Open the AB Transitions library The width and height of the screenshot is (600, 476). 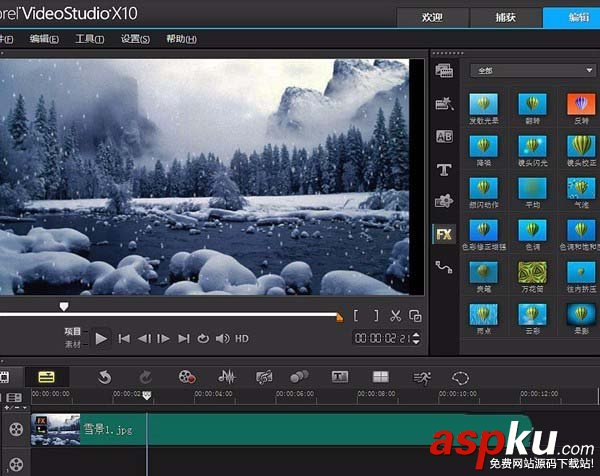[444, 136]
